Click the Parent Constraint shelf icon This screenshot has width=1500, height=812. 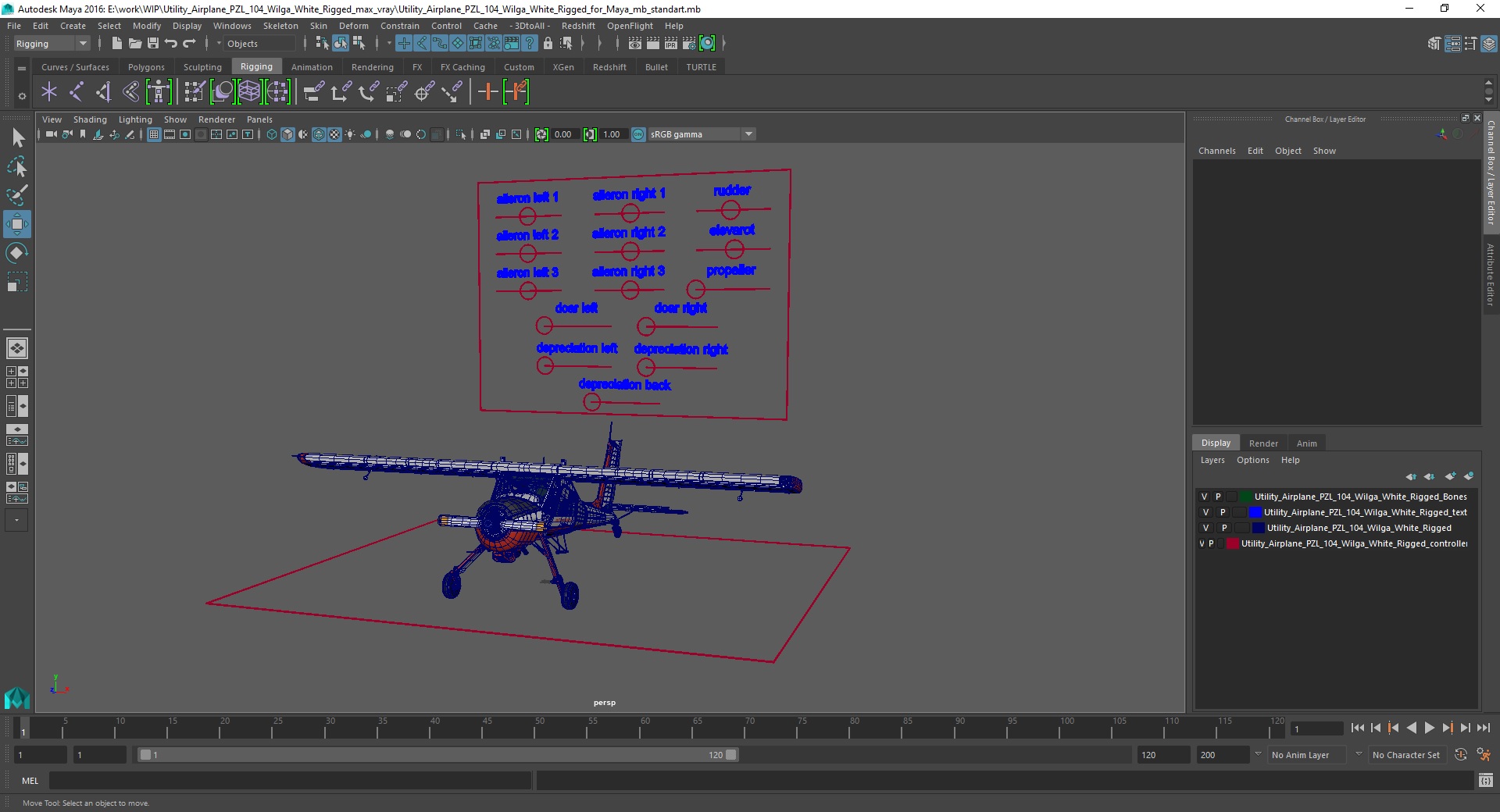tap(313, 92)
